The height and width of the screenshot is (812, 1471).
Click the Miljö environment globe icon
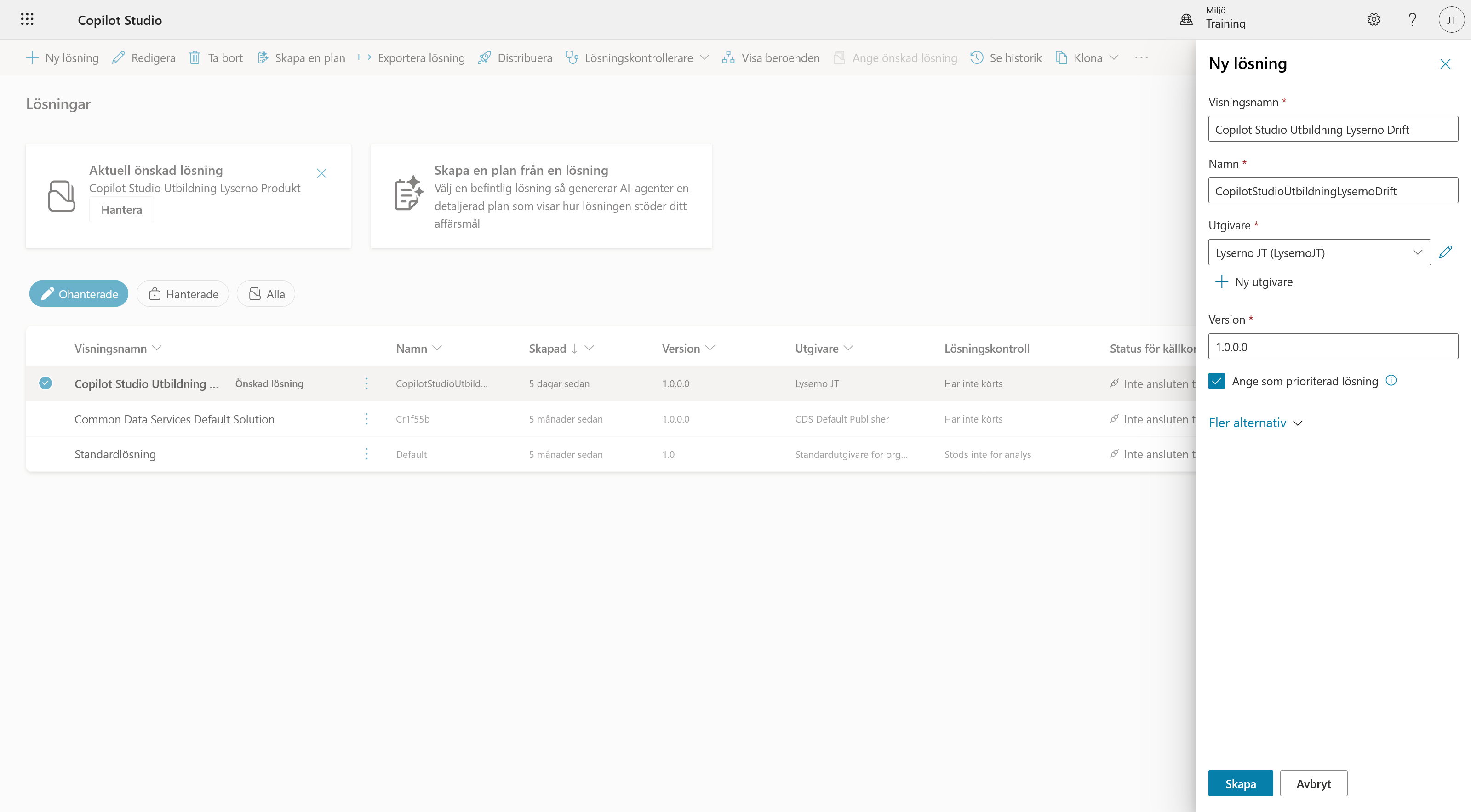tap(1186, 19)
